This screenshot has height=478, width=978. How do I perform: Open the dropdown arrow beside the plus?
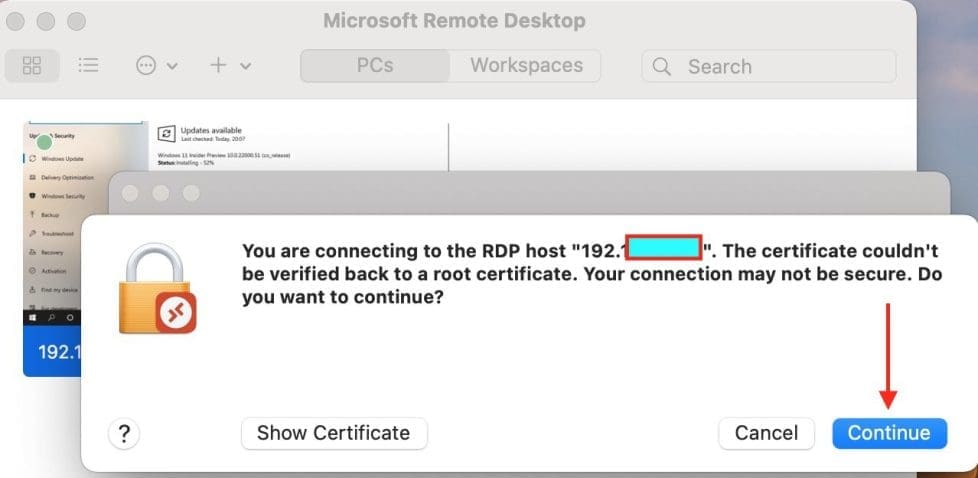pyautogui.click(x=245, y=67)
